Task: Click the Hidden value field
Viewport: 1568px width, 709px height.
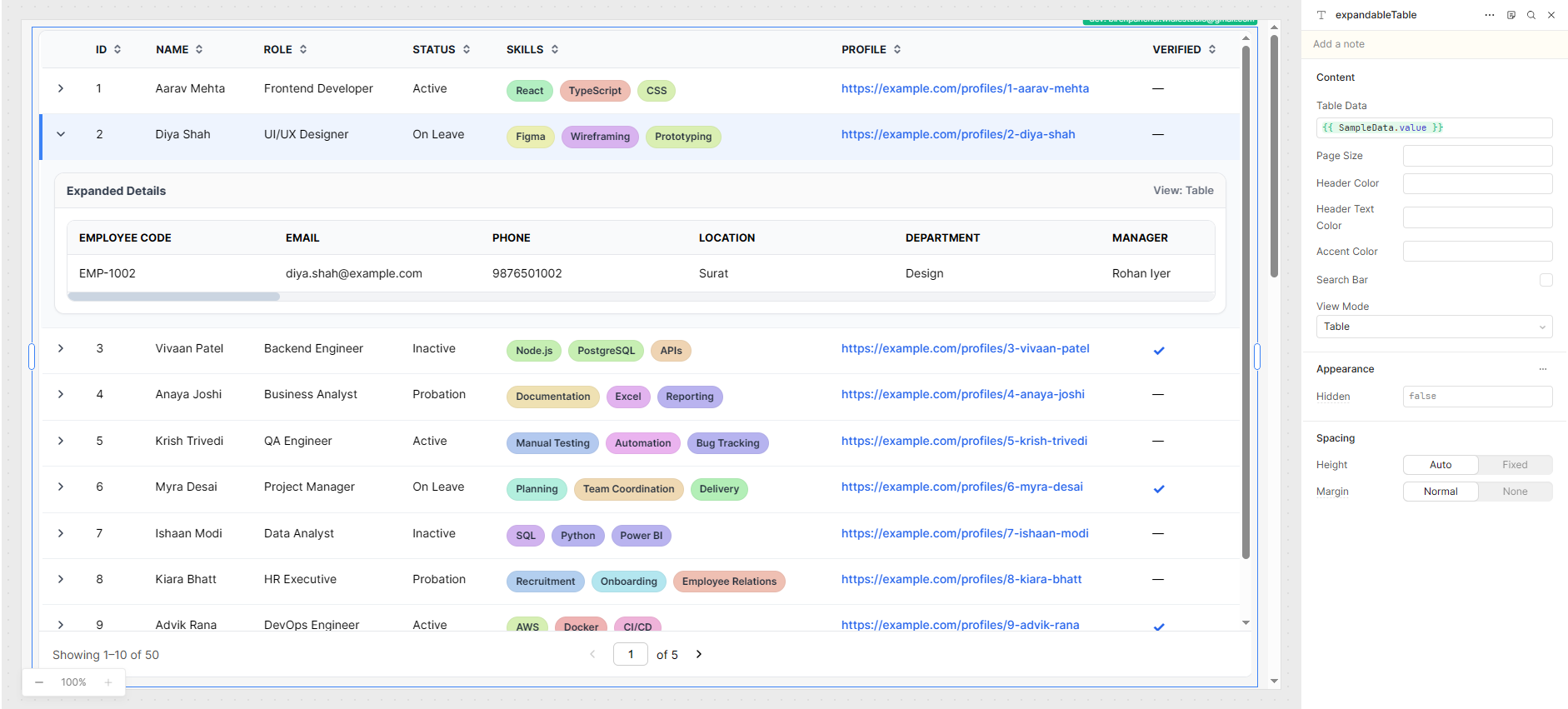Action: (1477, 397)
